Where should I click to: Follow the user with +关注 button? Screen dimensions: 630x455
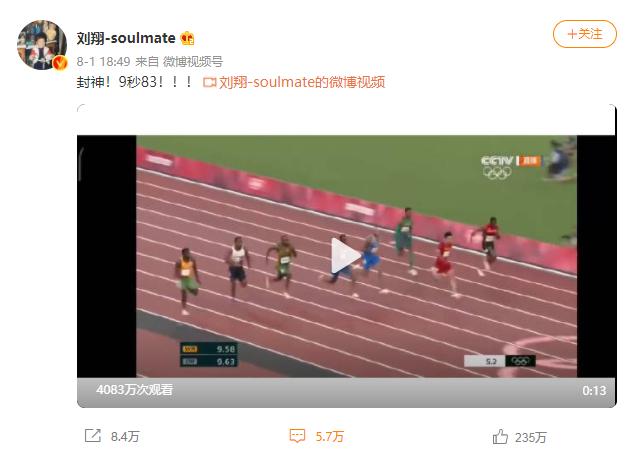[x=585, y=34]
